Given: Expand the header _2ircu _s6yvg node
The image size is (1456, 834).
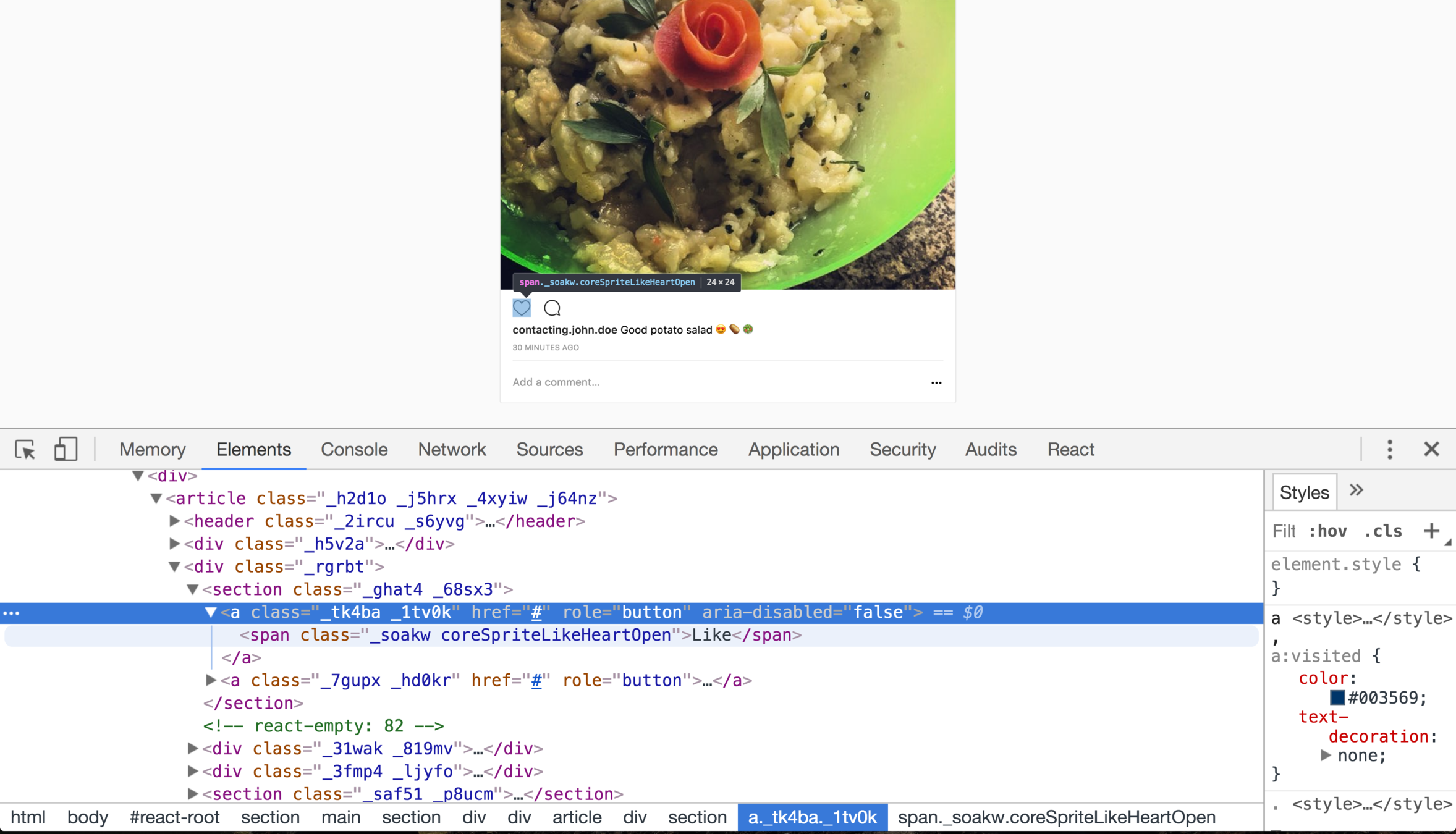Looking at the screenshot, I should [175, 521].
